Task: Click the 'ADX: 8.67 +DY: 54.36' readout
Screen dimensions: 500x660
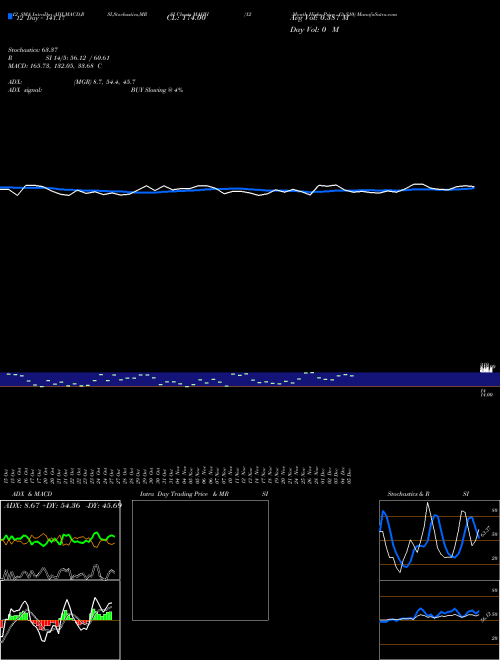Action: (x=44, y=505)
